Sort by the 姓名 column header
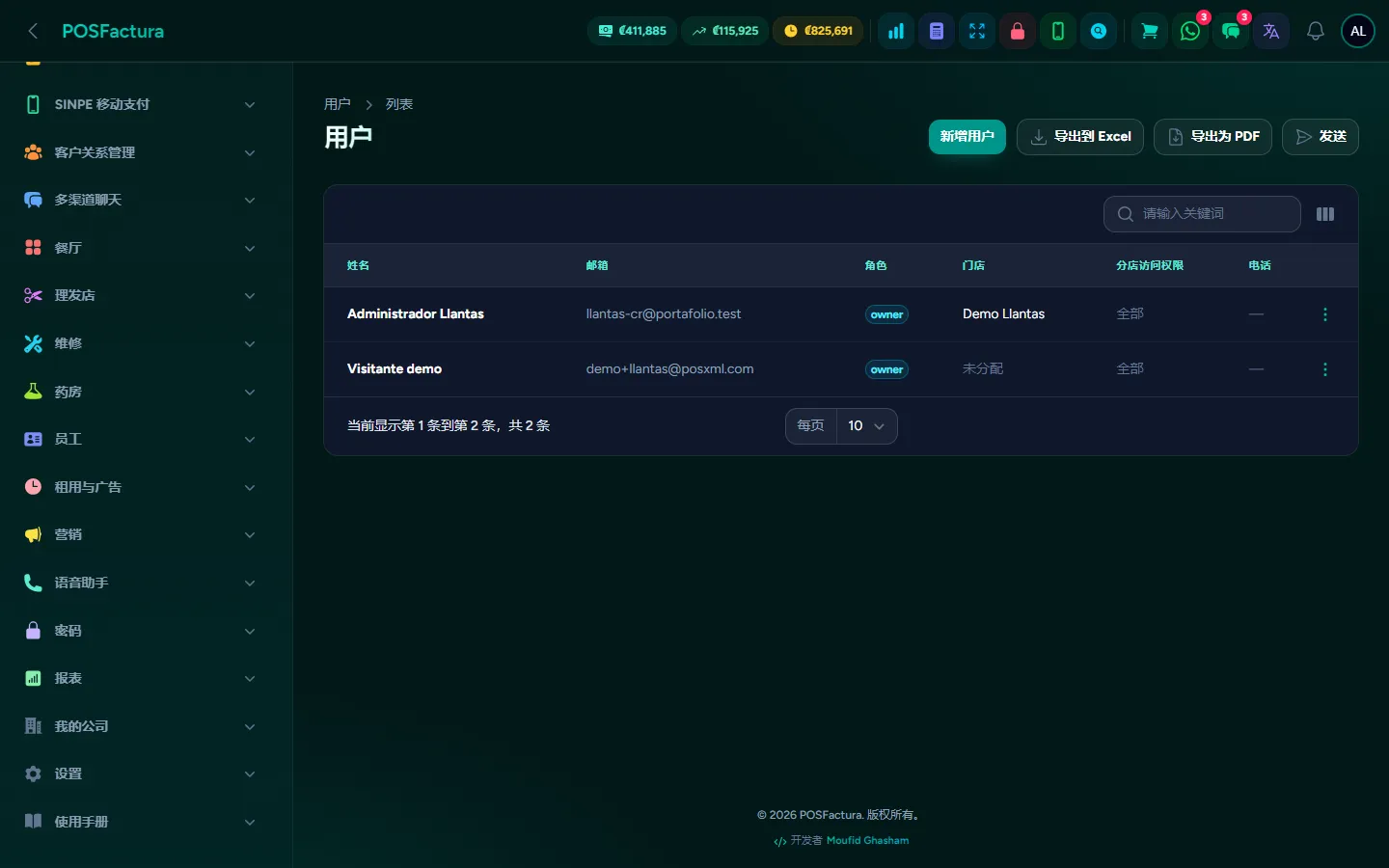This screenshot has height=868, width=1389. (x=358, y=265)
